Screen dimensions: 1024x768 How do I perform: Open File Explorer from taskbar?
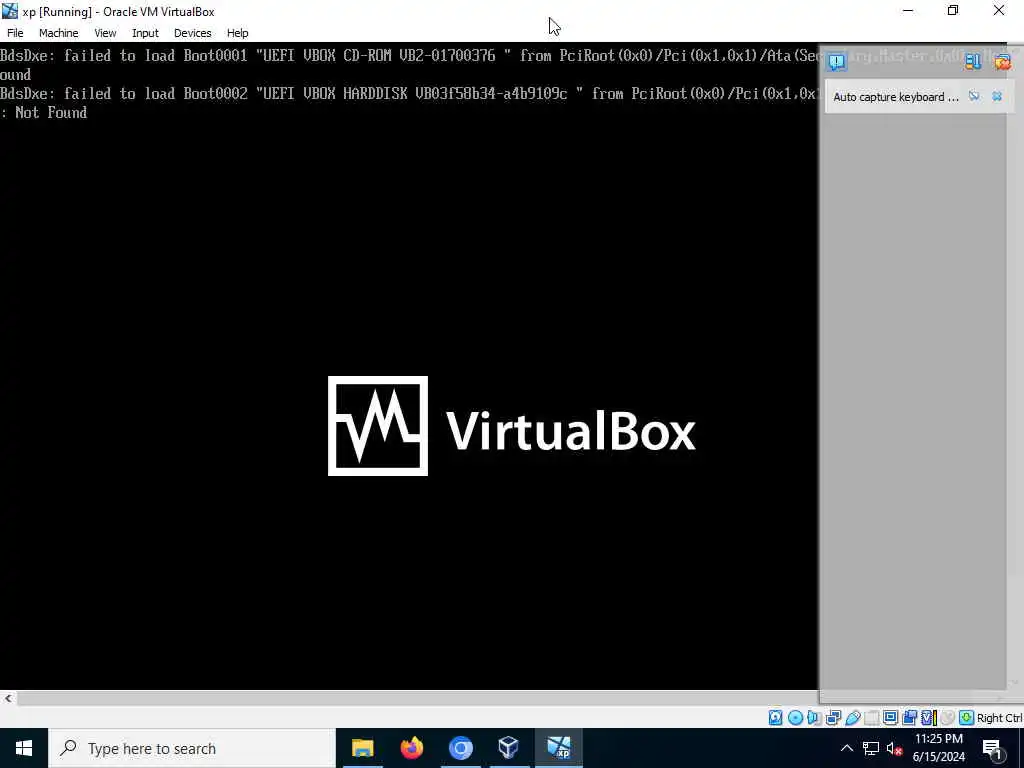click(362, 748)
